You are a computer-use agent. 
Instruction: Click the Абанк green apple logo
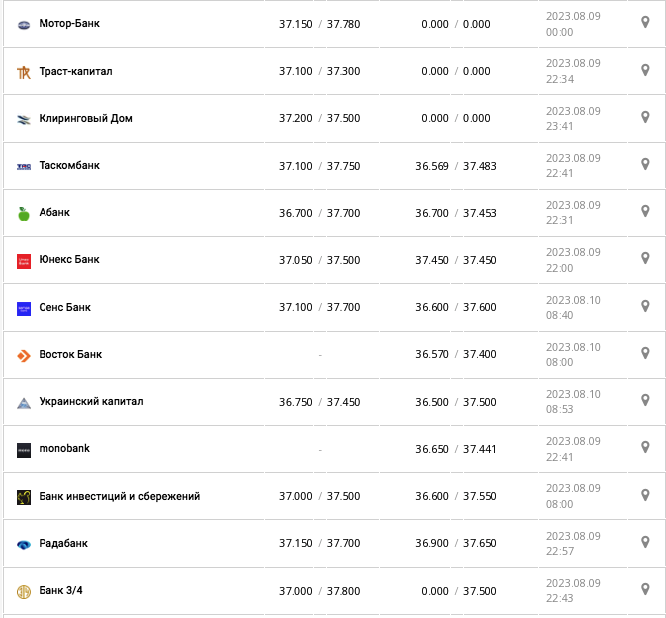coord(24,213)
